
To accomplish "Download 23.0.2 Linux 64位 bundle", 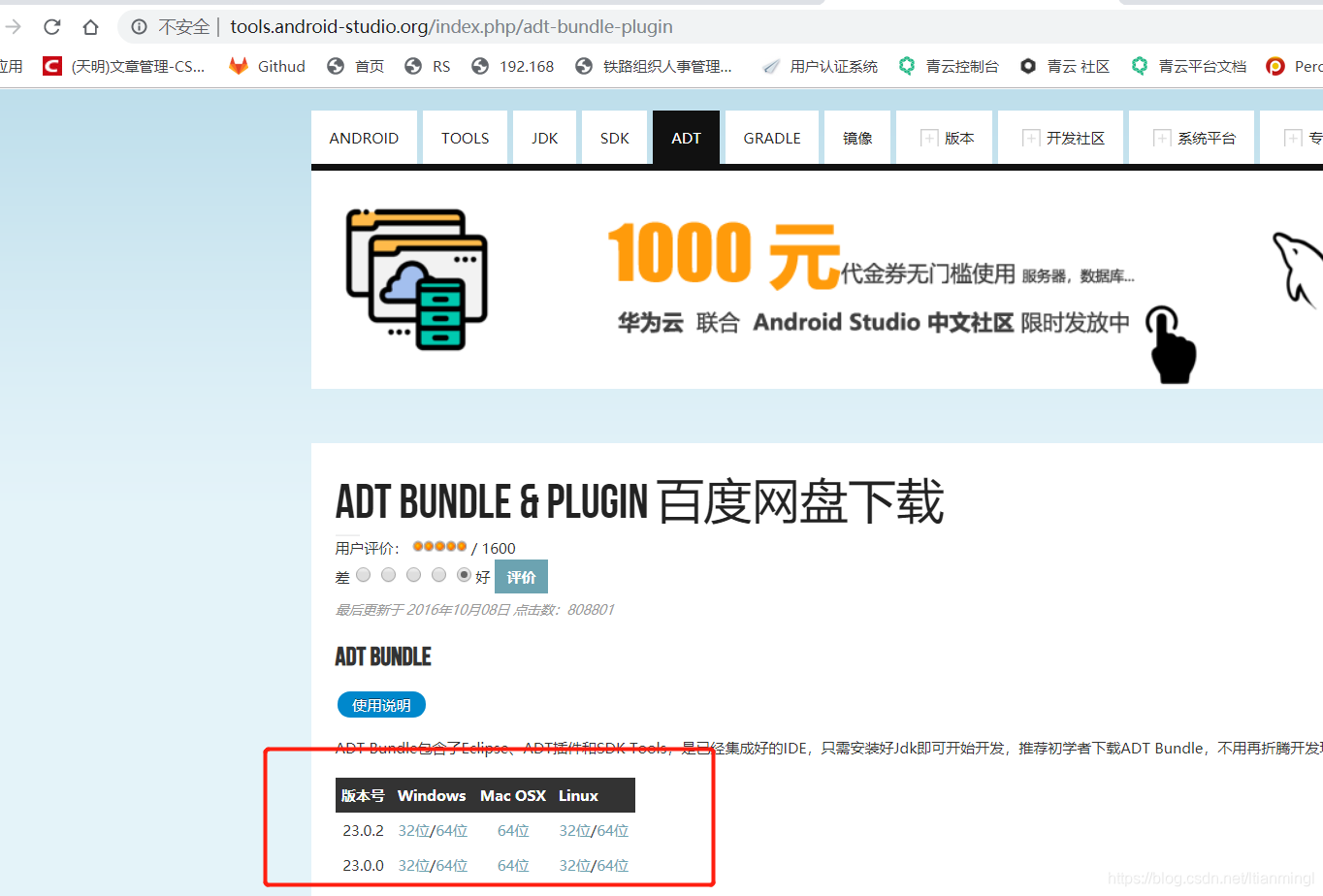I will (613, 831).
